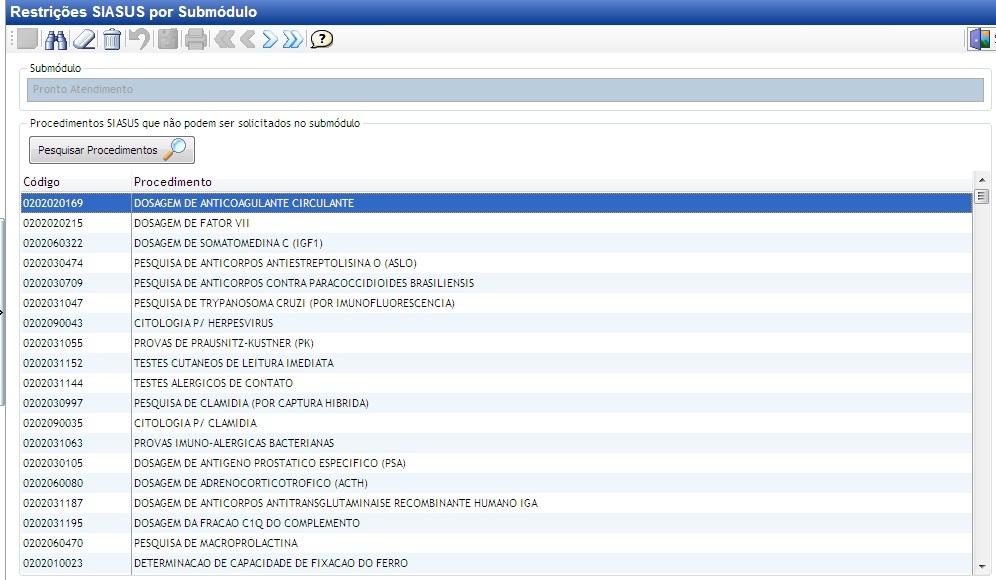
Task: Click the Submódulo field Pronto Atendimento
Action: click(505, 90)
